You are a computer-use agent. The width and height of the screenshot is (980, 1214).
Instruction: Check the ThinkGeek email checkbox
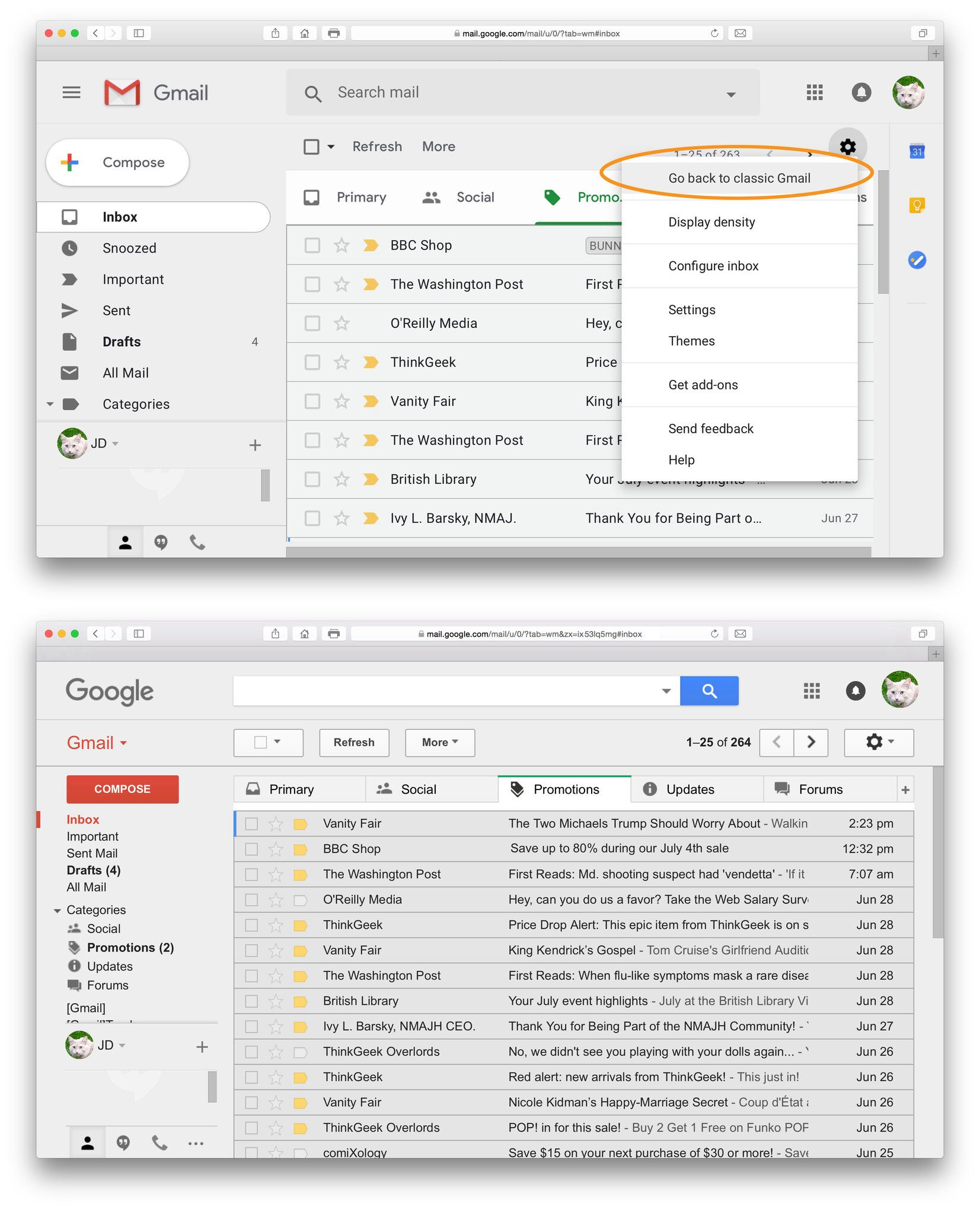[x=312, y=362]
